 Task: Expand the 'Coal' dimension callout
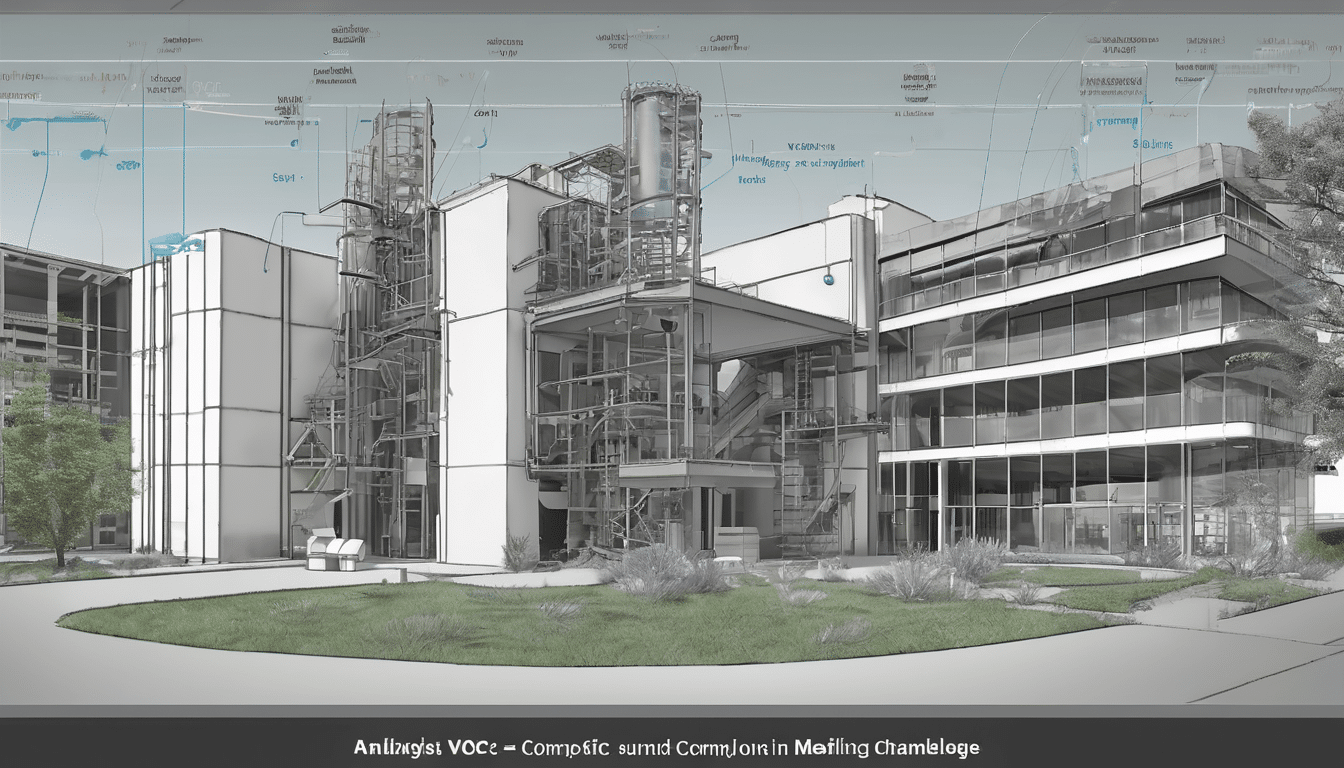[486, 113]
